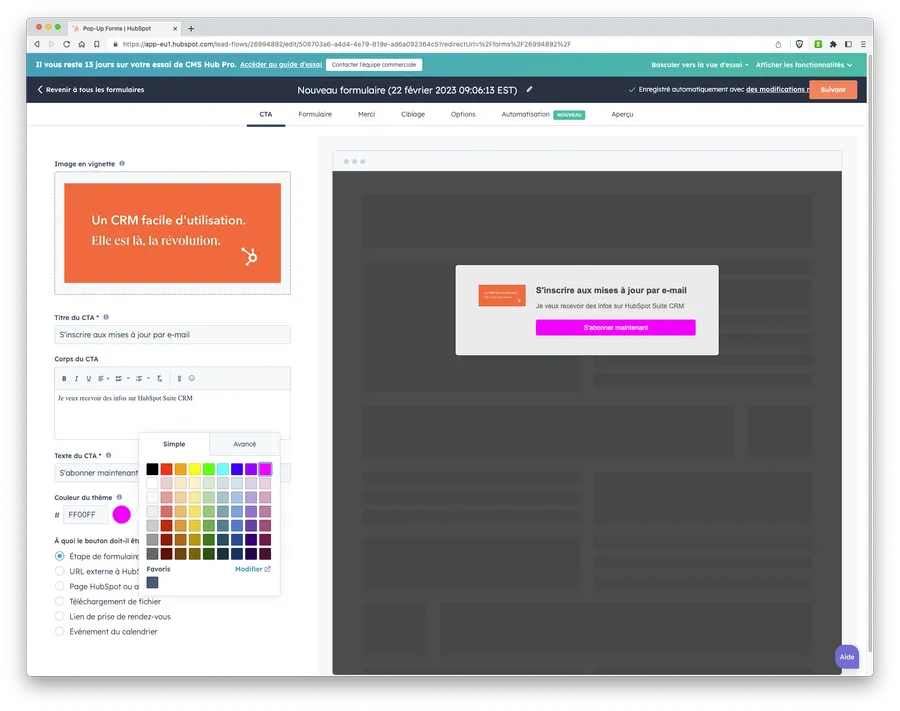Click Corps du CTA text area
This screenshot has height=711, width=900.
pos(172,413)
